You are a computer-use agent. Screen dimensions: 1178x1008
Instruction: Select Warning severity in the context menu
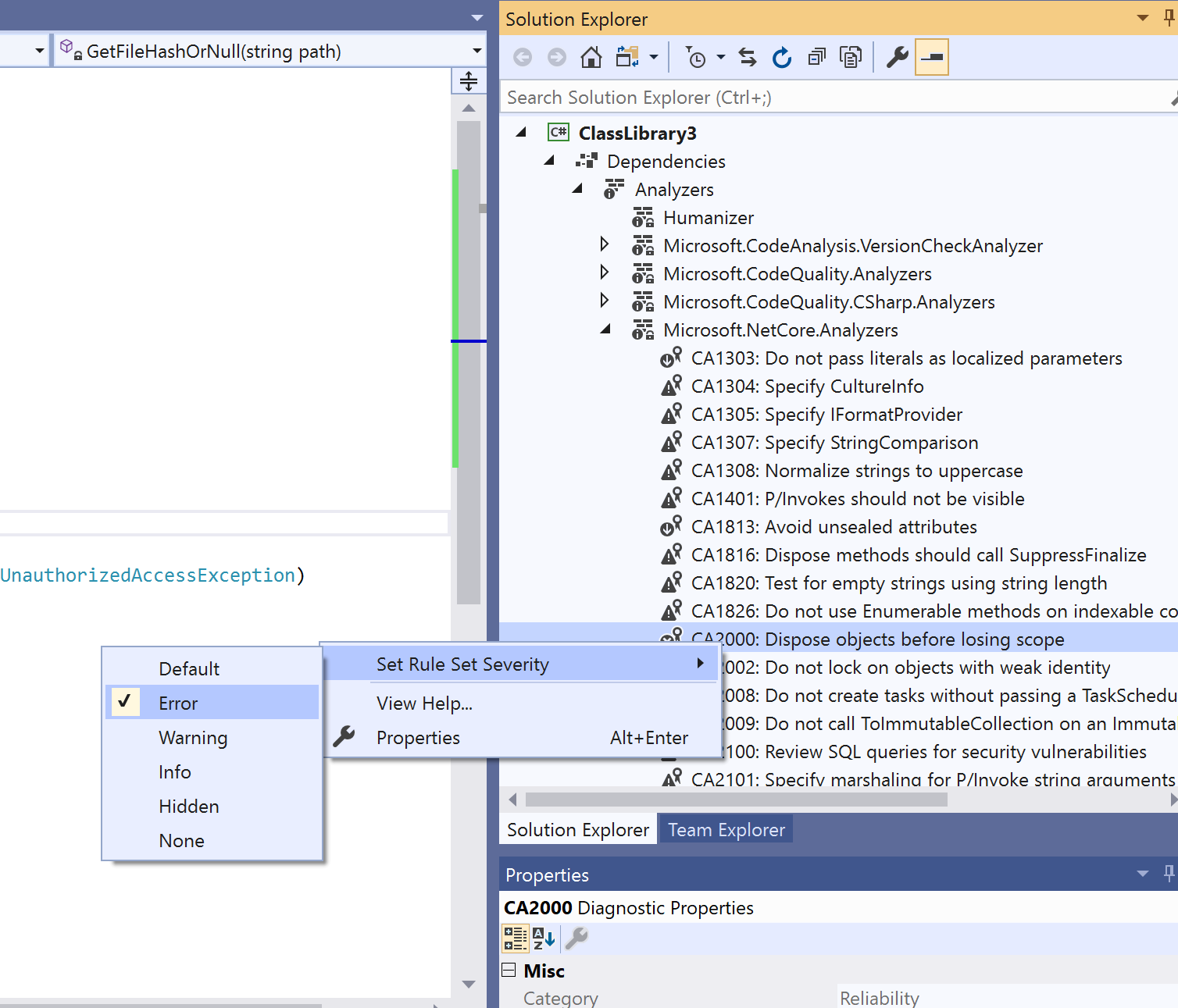[193, 737]
